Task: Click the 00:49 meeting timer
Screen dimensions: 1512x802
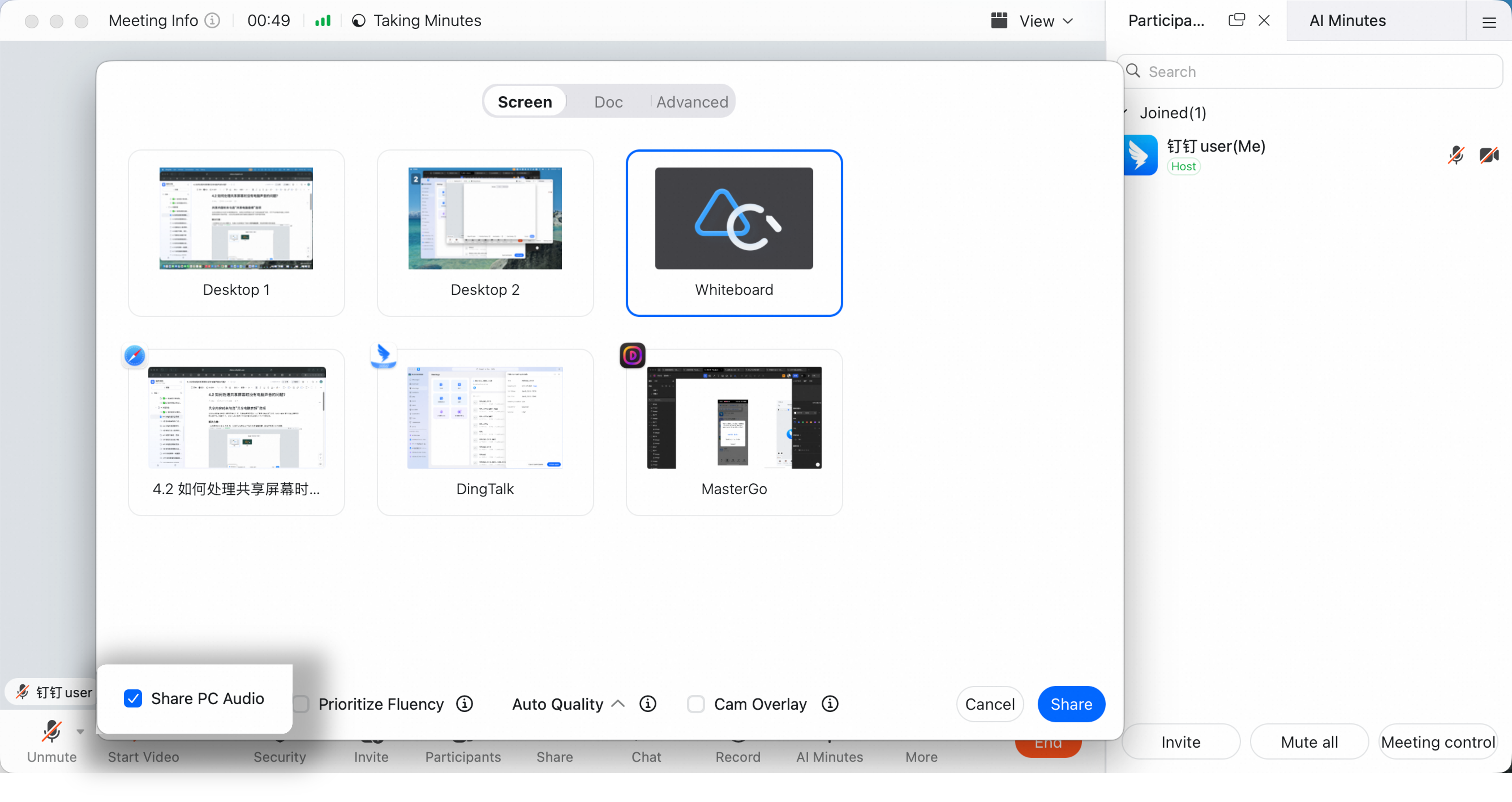Action: (x=268, y=21)
